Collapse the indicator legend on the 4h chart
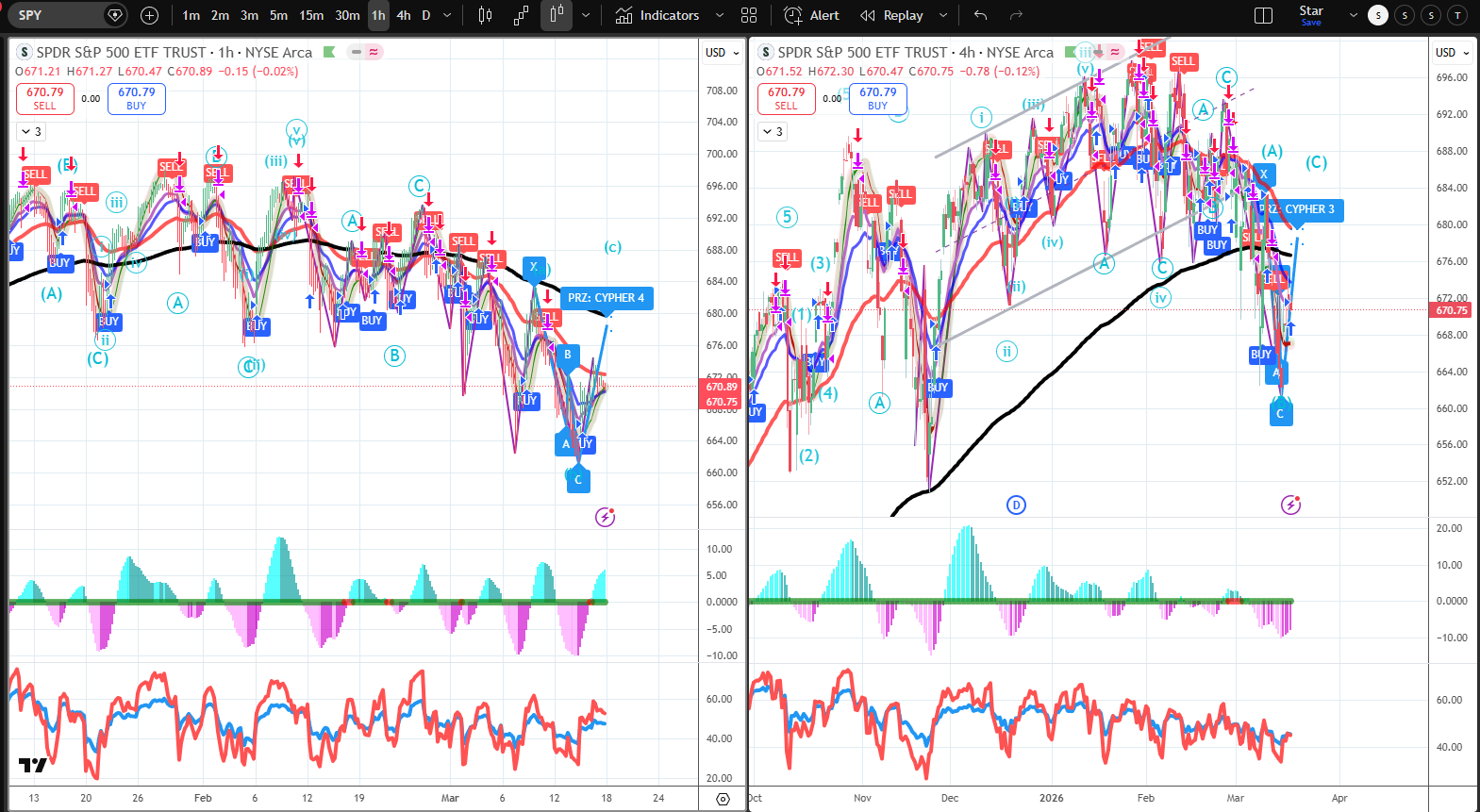This screenshot has height=812, width=1480. coord(773,132)
